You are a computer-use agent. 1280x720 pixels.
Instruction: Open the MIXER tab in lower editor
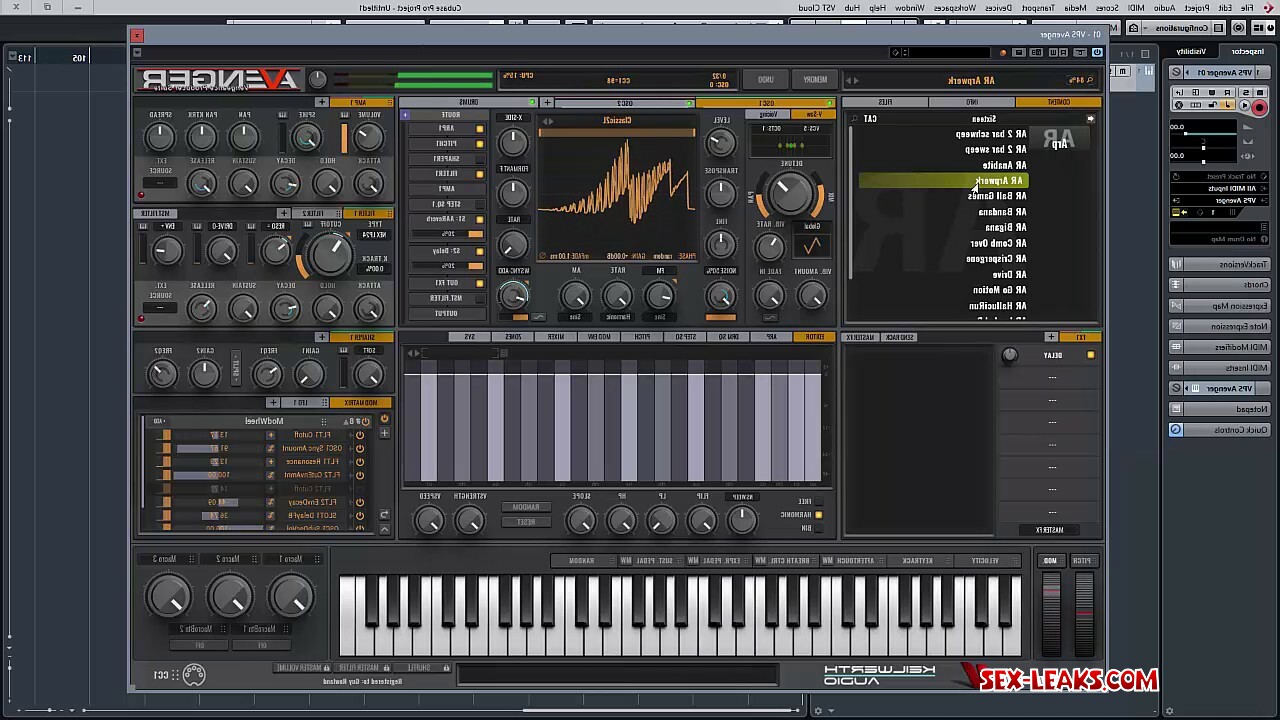(555, 337)
